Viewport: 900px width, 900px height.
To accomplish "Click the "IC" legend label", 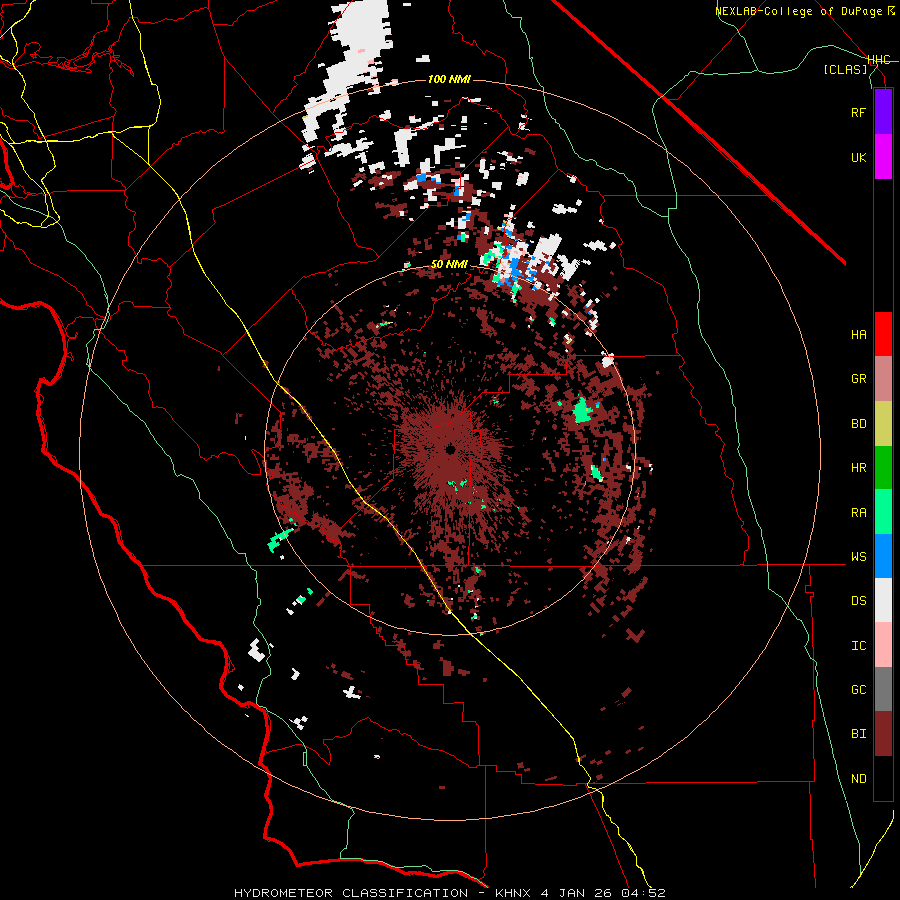I will [858, 646].
